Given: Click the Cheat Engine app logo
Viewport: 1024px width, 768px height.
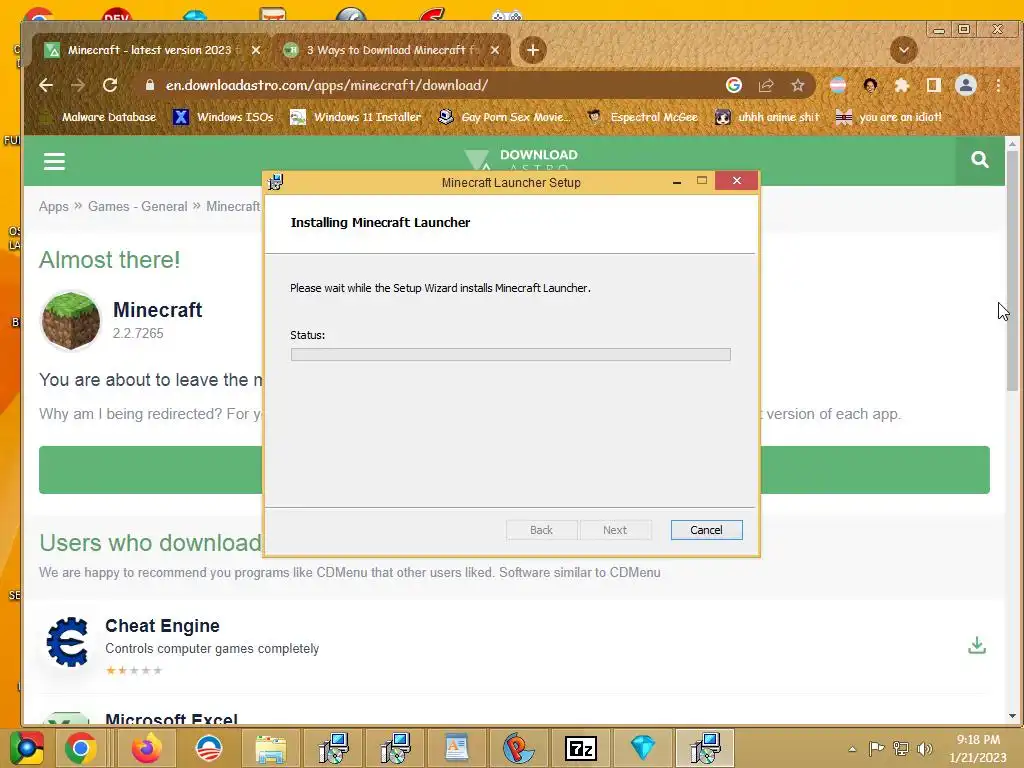Looking at the screenshot, I should [67, 642].
